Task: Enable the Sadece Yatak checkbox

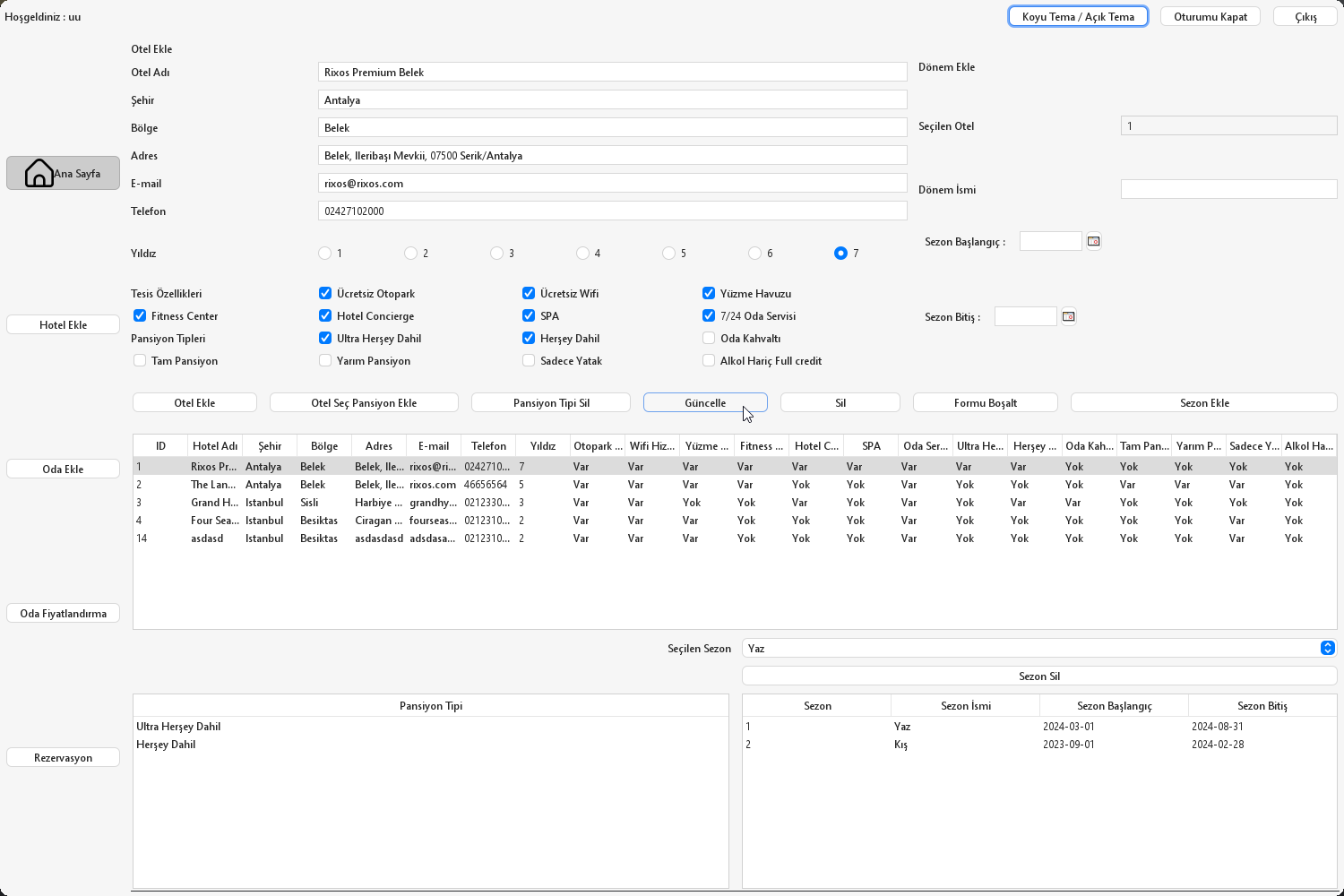Action: [529, 360]
